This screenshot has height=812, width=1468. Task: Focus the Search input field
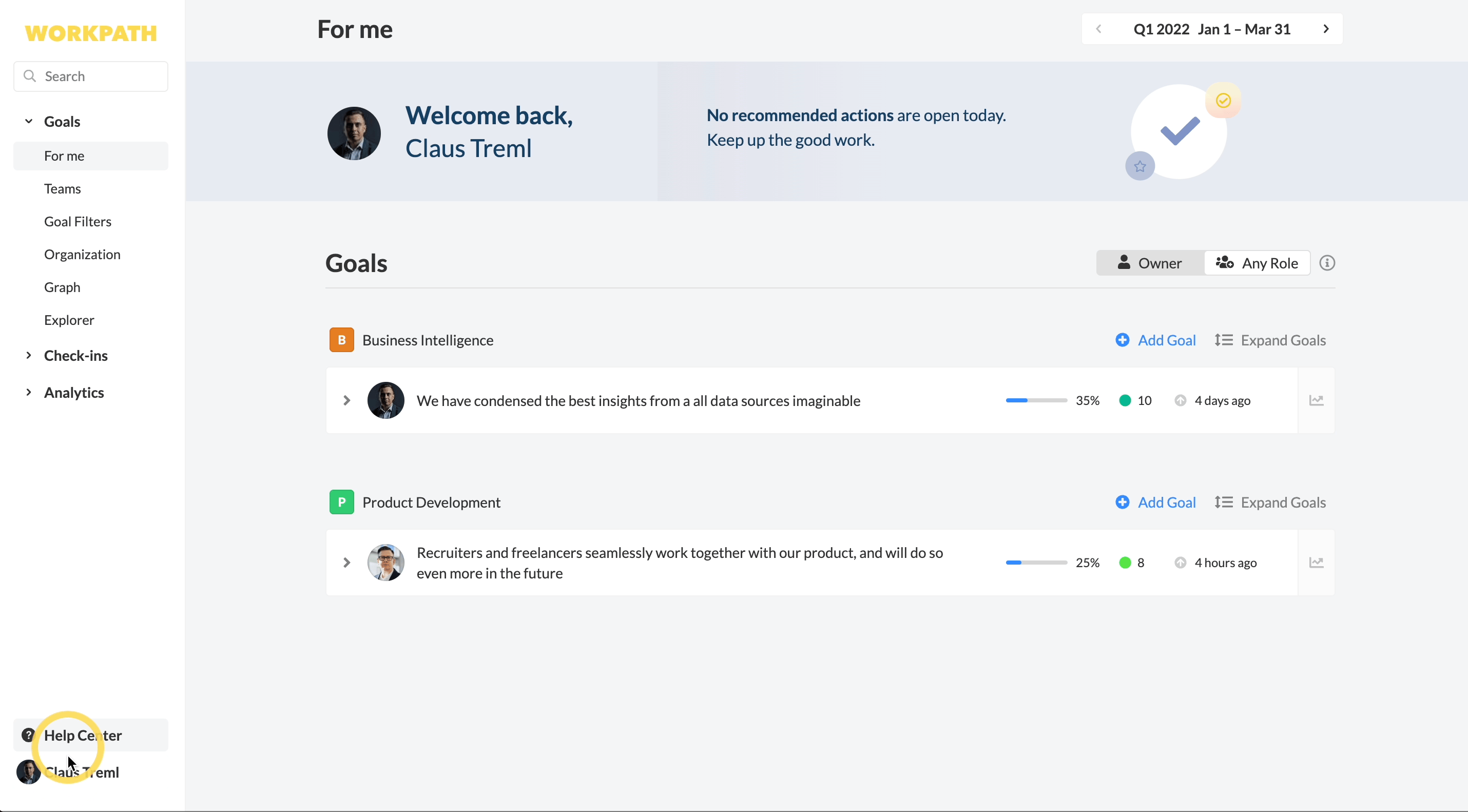point(91,76)
